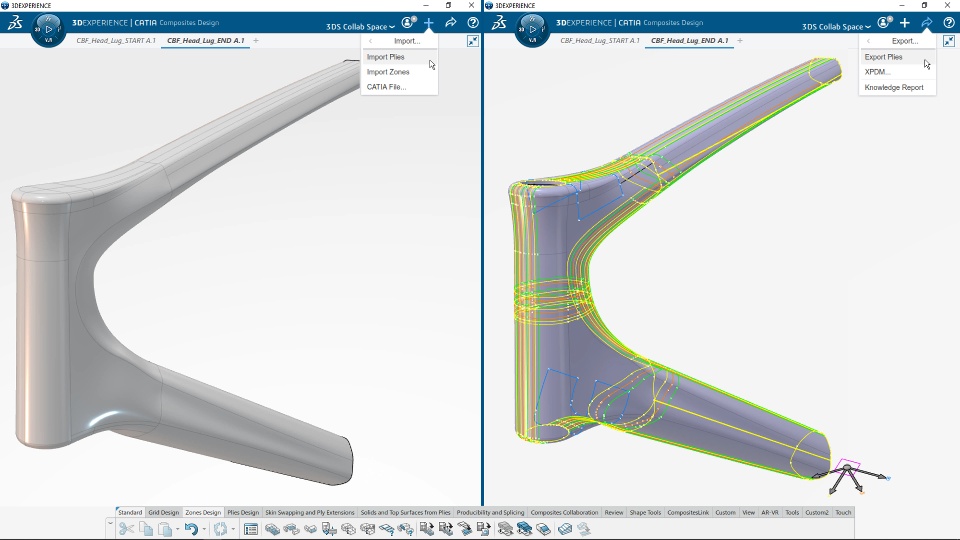Screen dimensions: 960x540
Task: Open the Zones Design tab
Action: pyautogui.click(x=203, y=512)
